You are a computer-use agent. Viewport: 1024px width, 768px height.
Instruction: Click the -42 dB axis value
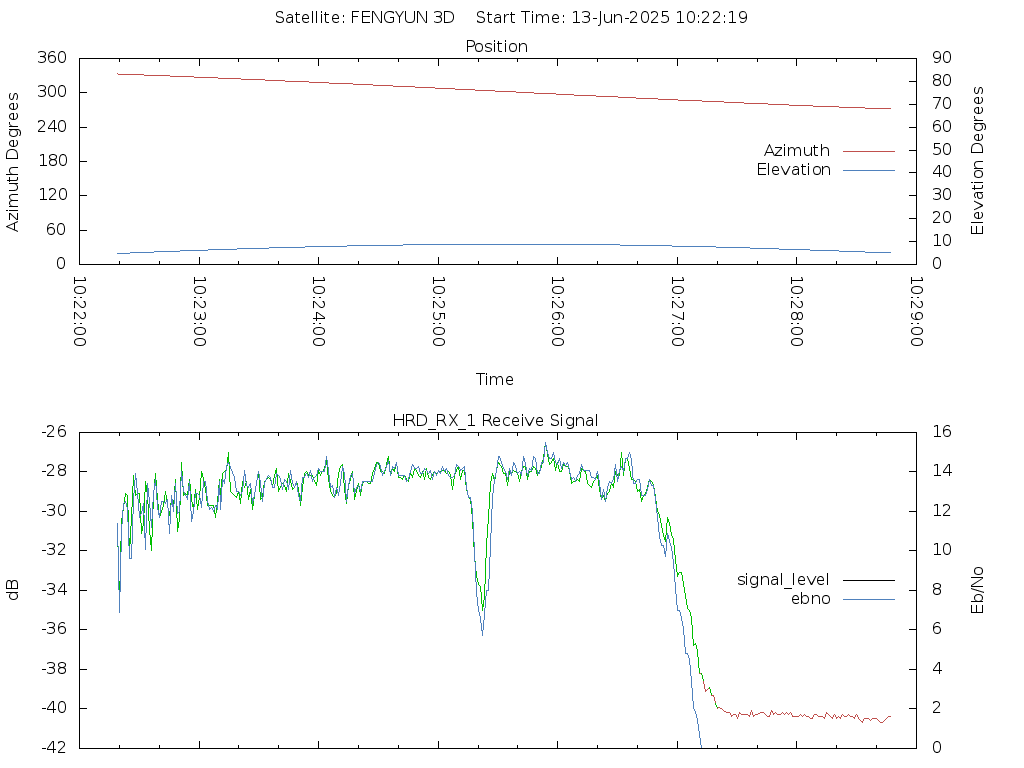pyautogui.click(x=54, y=747)
